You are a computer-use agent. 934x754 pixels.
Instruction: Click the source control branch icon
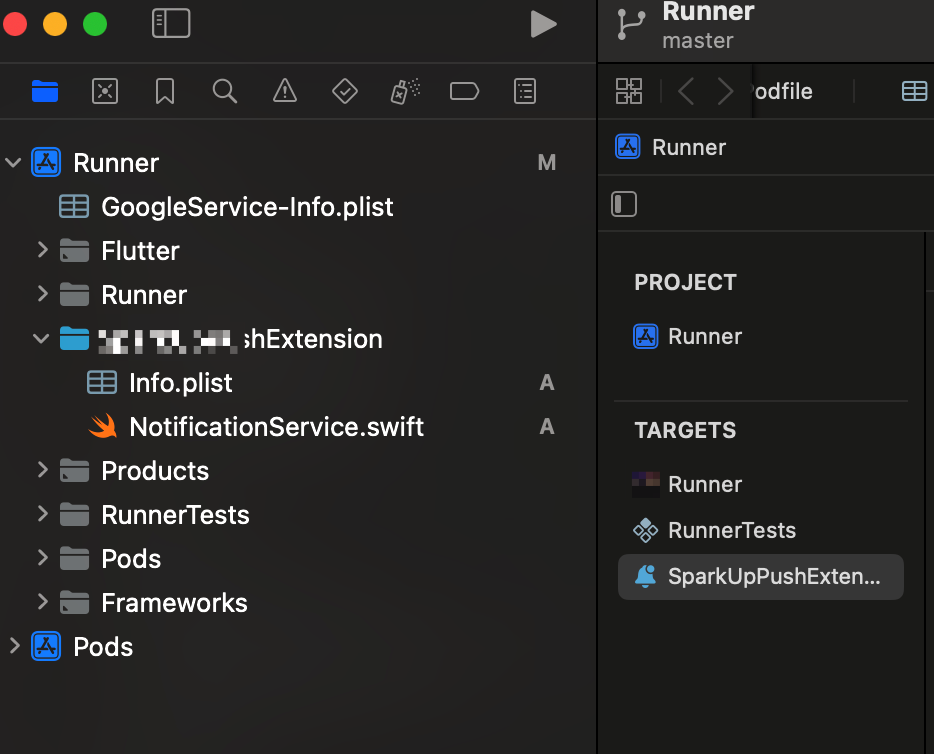coord(631,24)
